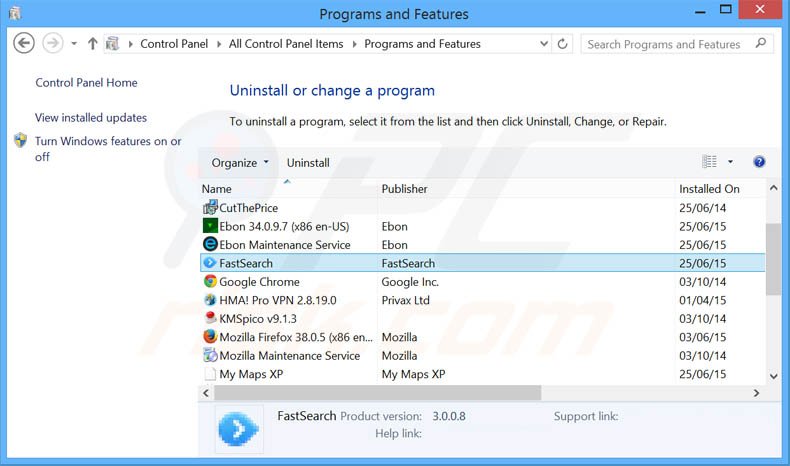
Task: Select the FastSearch row icon
Action: click(x=210, y=262)
